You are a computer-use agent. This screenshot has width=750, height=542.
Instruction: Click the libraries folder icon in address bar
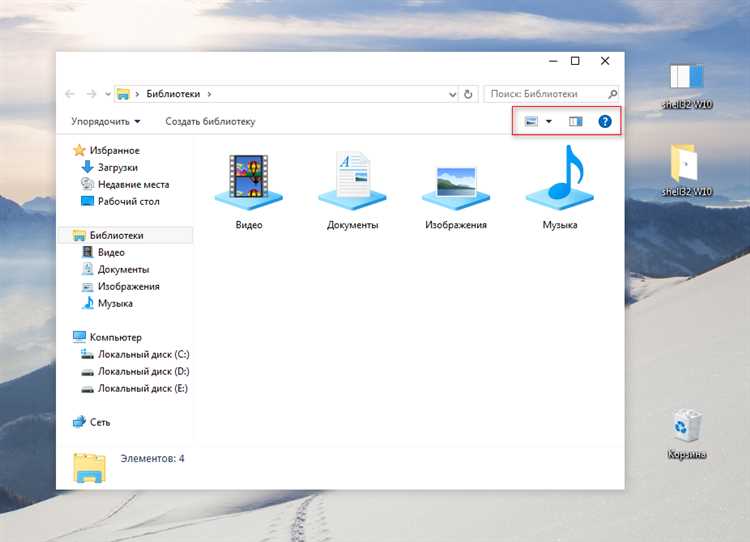123,94
